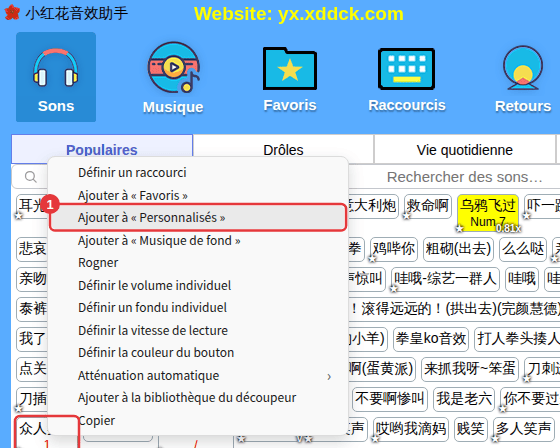Play the yellow 乌鸦飞过 Num 7 sound
560x448 pixels.
click(488, 213)
